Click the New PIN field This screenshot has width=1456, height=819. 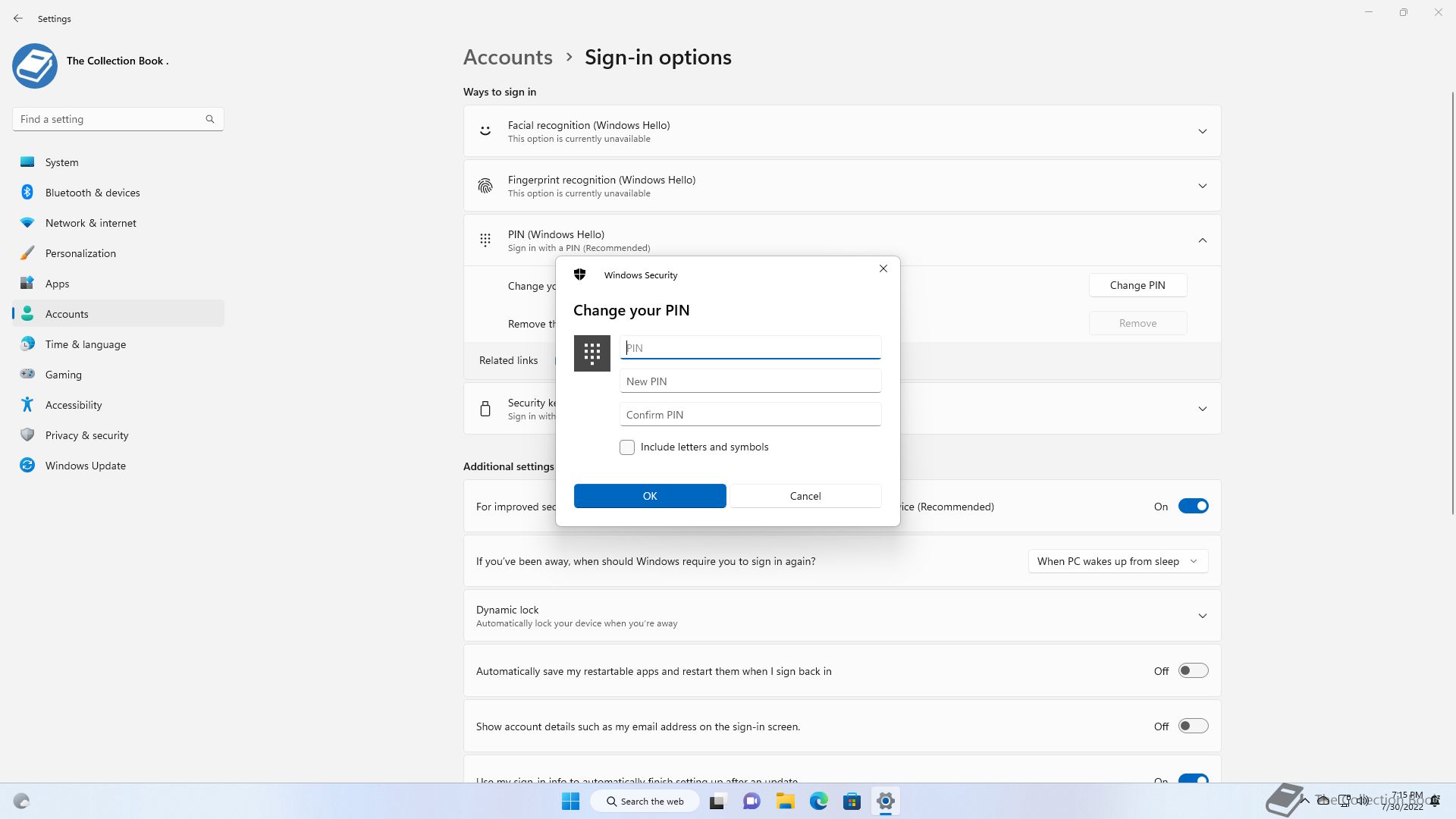tap(750, 381)
